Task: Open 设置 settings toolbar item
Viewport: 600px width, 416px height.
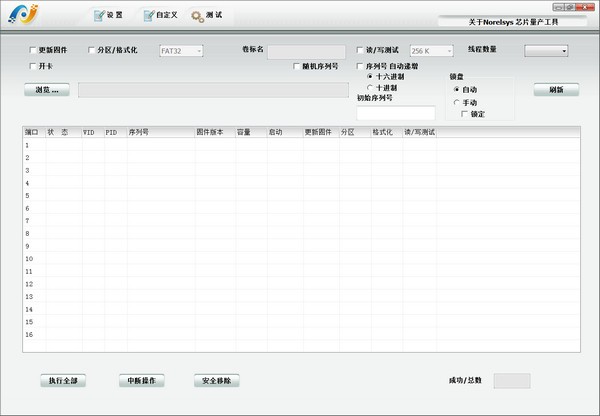Action: (108, 15)
